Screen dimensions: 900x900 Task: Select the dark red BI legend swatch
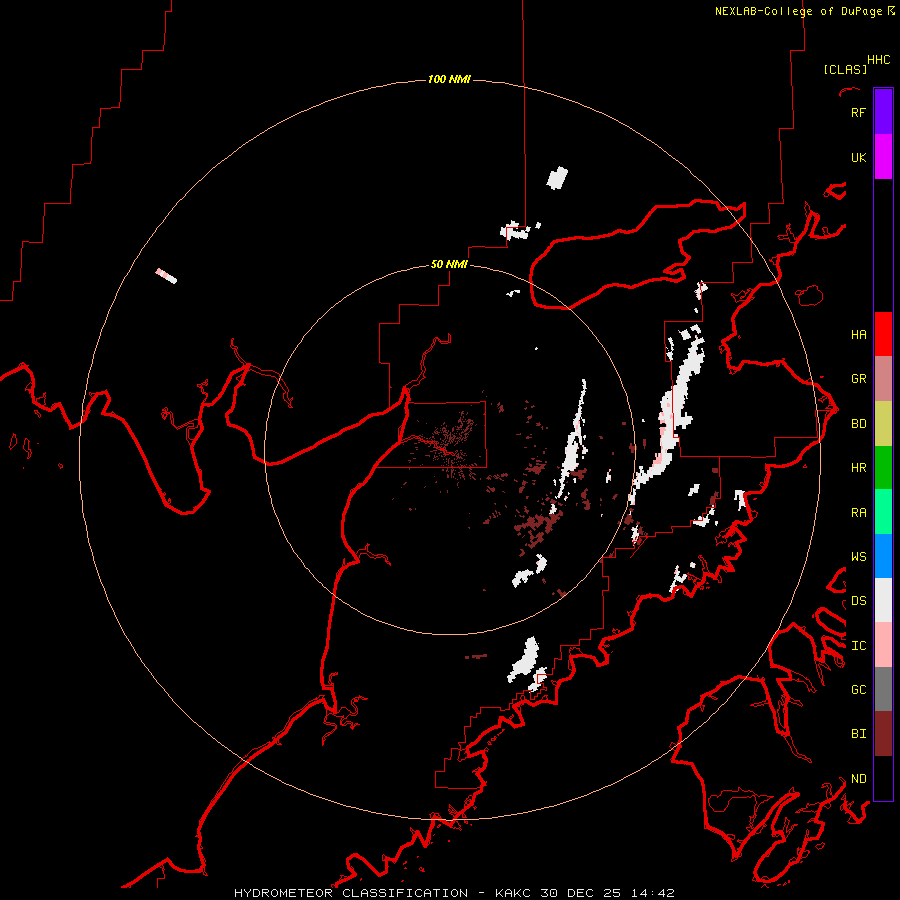tap(883, 734)
